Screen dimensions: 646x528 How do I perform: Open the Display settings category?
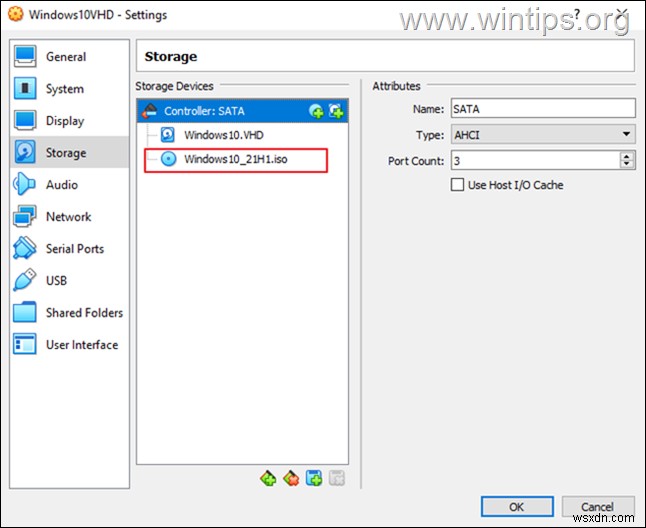[x=69, y=121]
